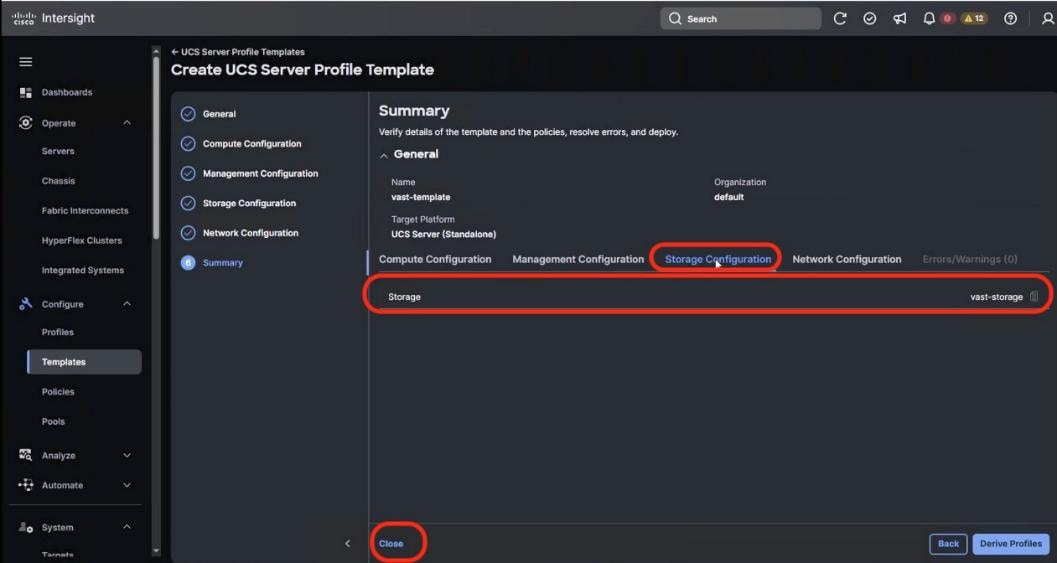
Task: Switch to the Network Configuration tab
Action: 847,259
